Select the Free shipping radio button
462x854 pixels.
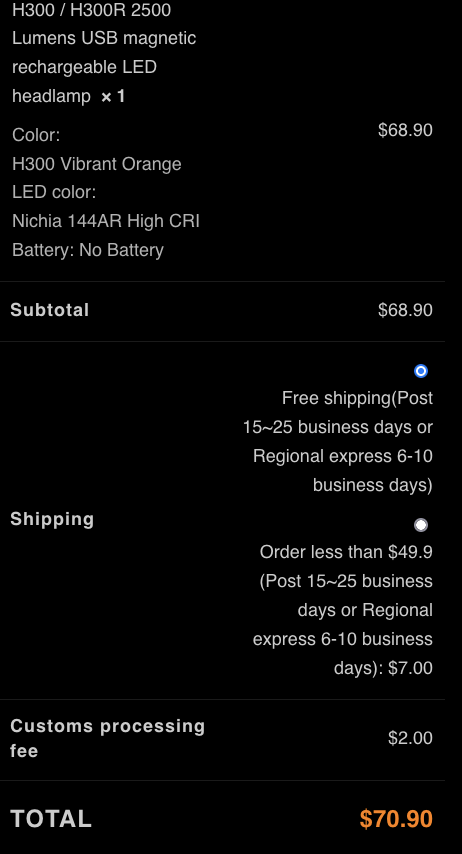tap(421, 371)
